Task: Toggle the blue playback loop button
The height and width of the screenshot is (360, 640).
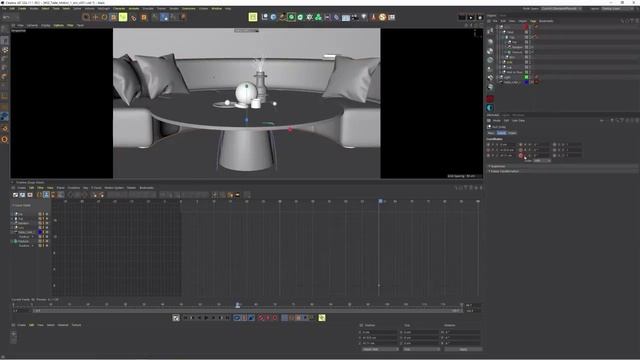Action: [x=237, y=318]
